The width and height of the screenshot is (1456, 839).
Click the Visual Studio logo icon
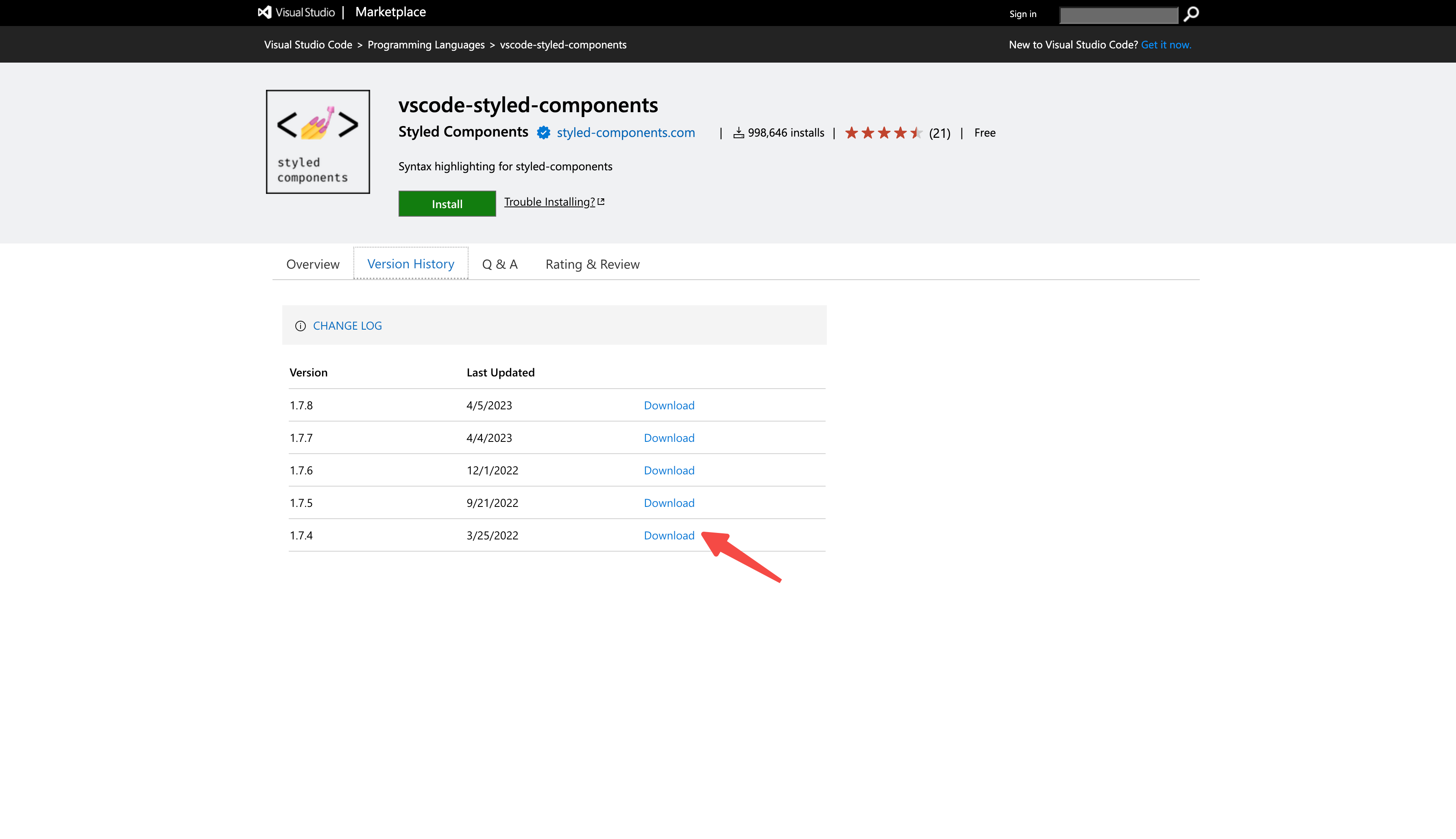pos(265,12)
